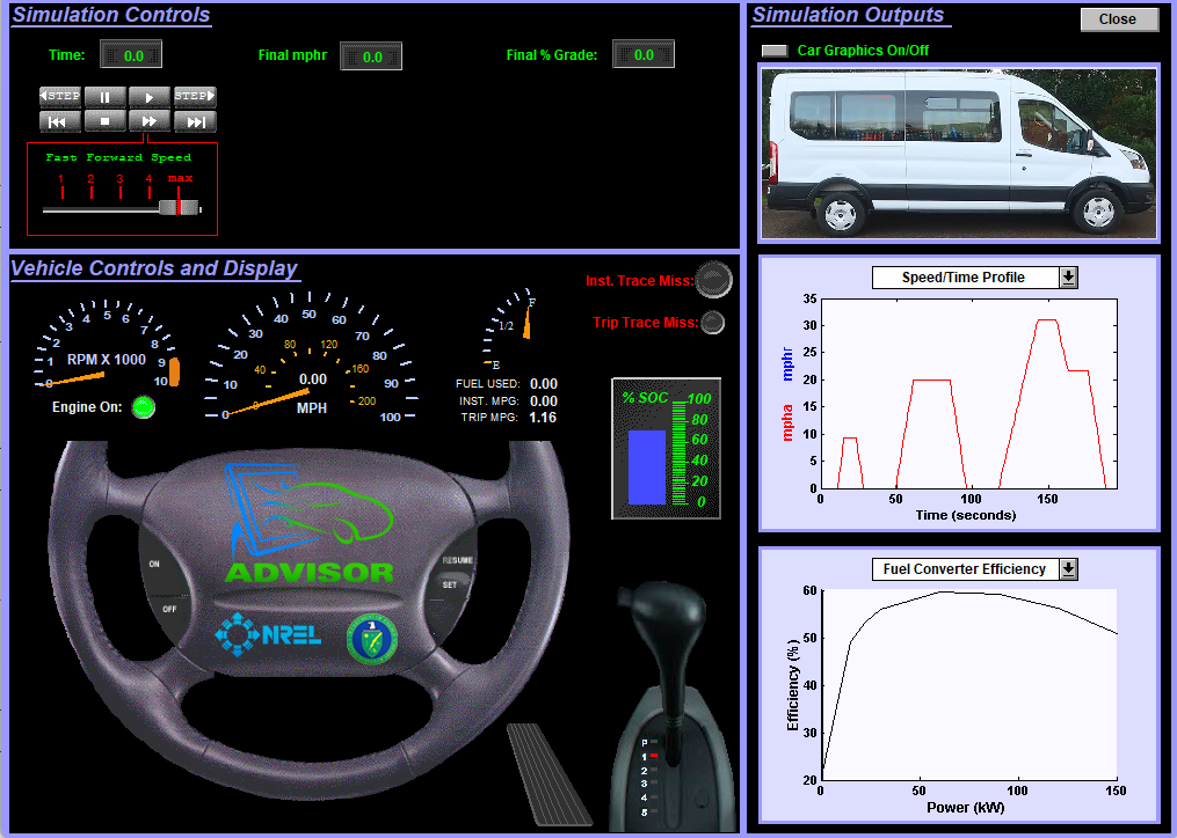Screen dimensions: 1177x838
Task: Click the Final % Grade value field
Action: coord(643,55)
